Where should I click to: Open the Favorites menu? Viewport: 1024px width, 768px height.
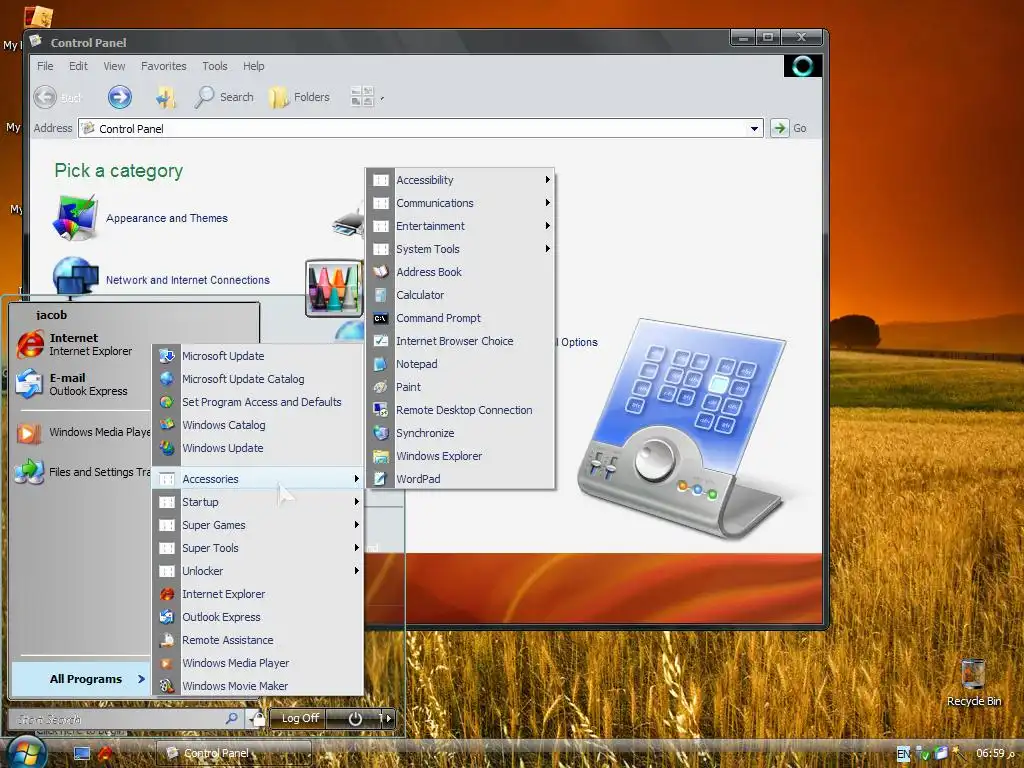tap(163, 66)
